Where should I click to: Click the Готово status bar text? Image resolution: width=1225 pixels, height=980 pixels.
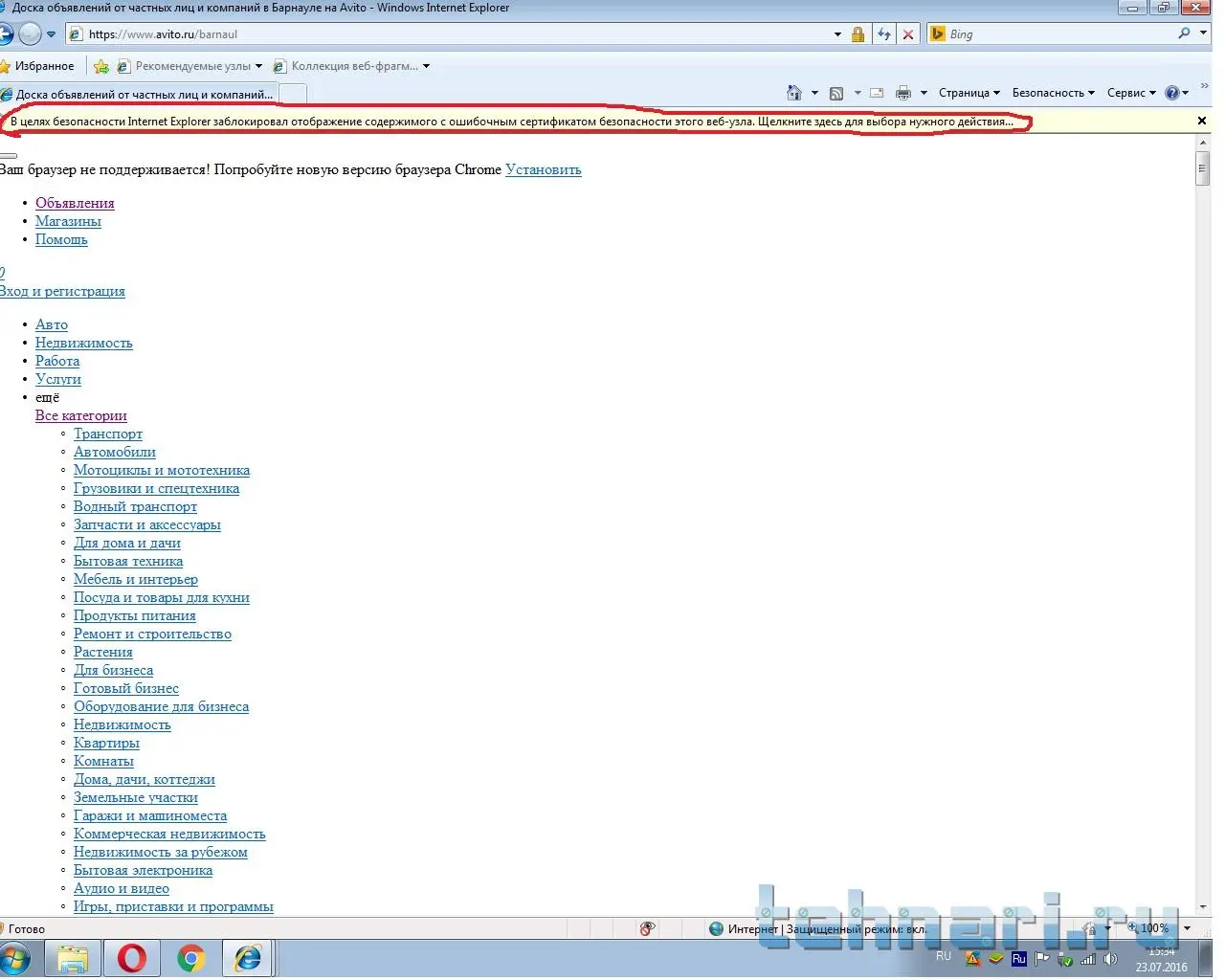click(x=27, y=928)
